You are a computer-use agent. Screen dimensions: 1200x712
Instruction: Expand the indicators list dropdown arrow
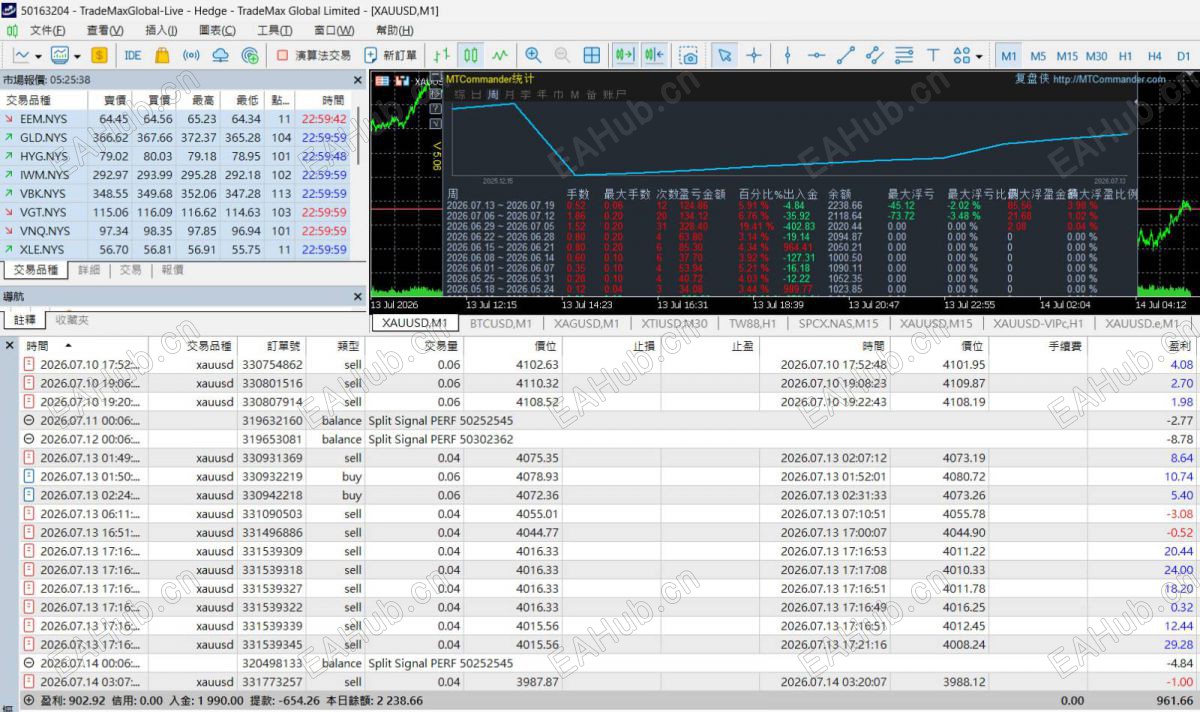pyautogui.click(x=76, y=57)
